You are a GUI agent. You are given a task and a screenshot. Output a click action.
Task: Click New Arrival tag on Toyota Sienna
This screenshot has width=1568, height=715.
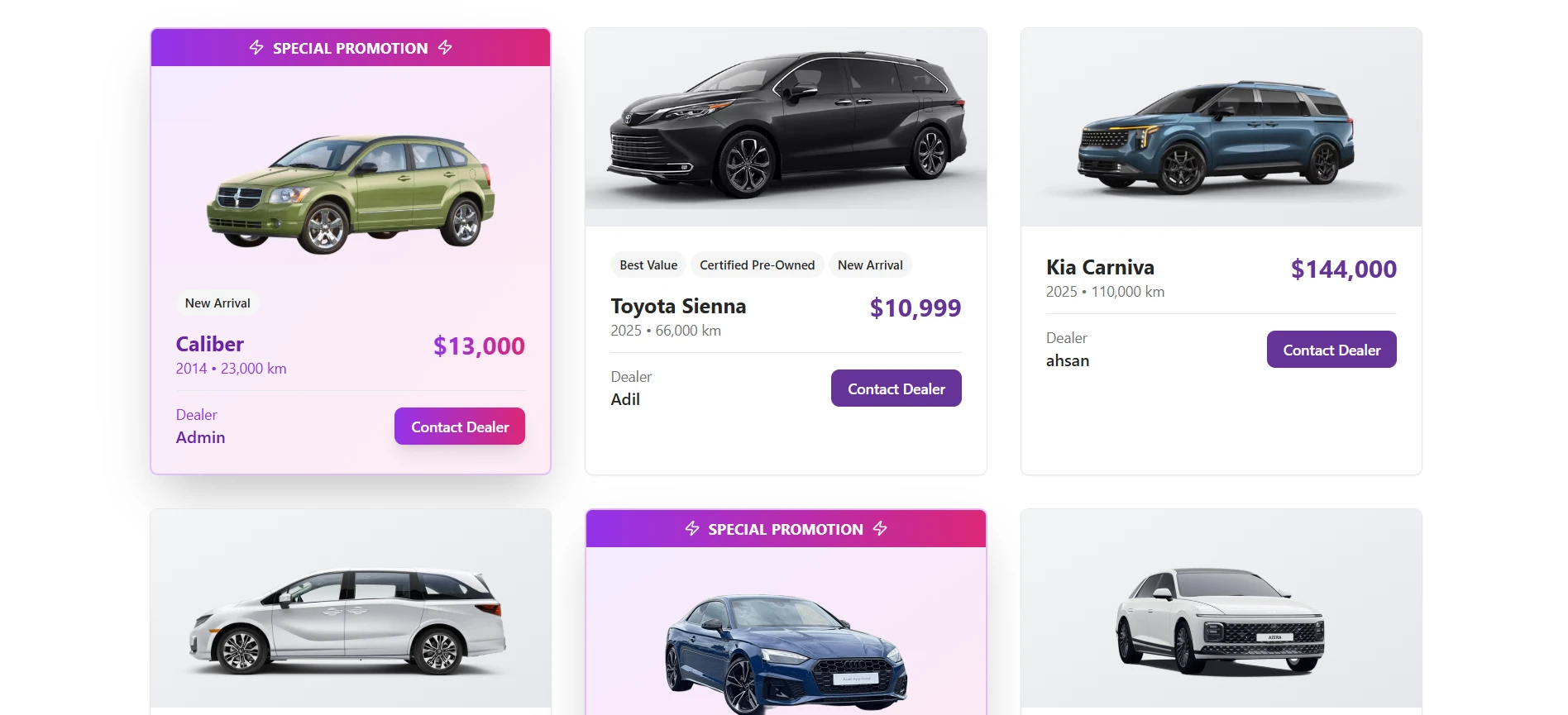pos(870,265)
